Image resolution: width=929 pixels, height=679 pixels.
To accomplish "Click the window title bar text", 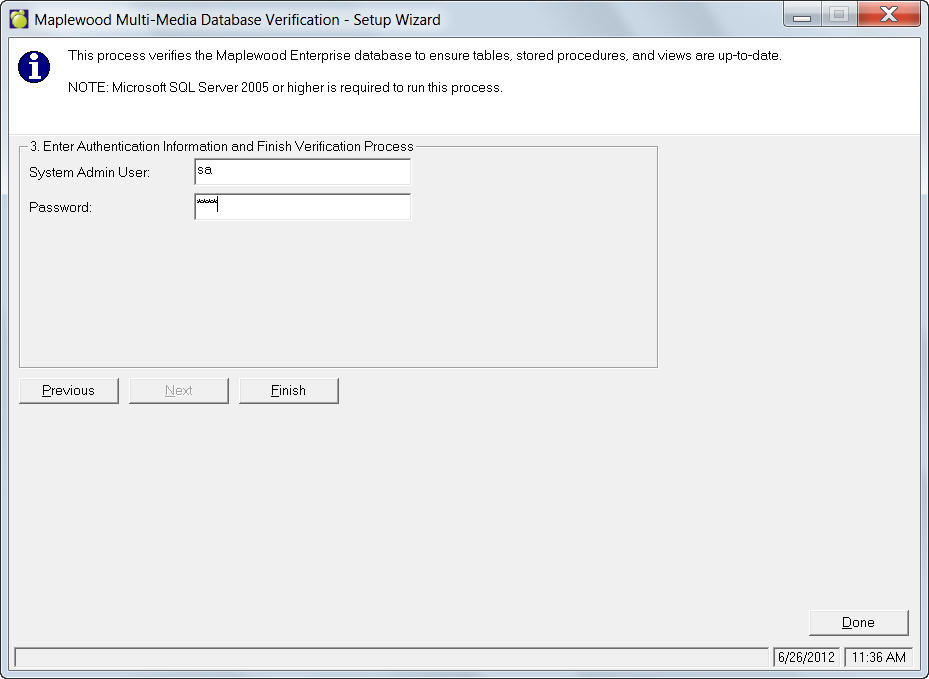I will [237, 20].
